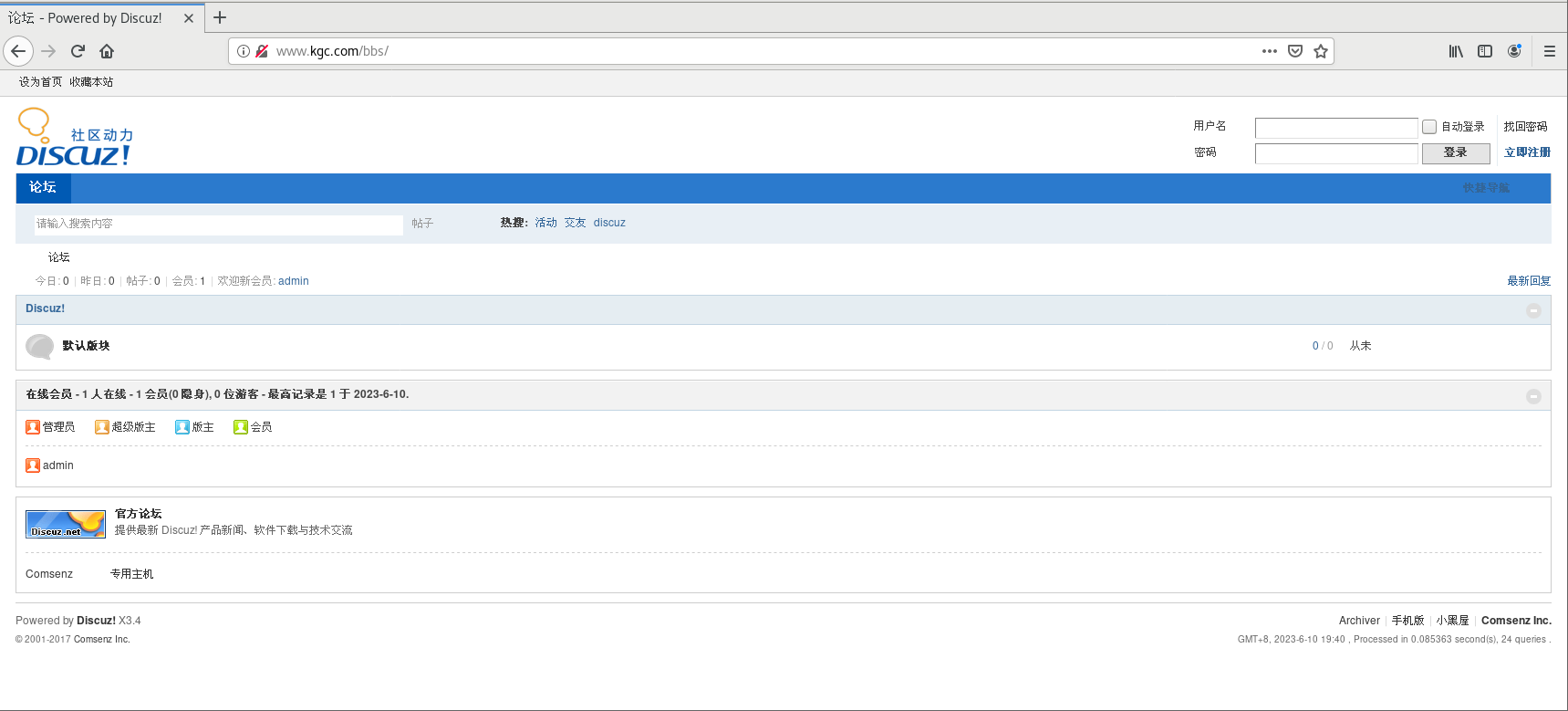Open the 快捷导航 dropdown
Viewport: 1568px width, 711px height.
click(1486, 188)
